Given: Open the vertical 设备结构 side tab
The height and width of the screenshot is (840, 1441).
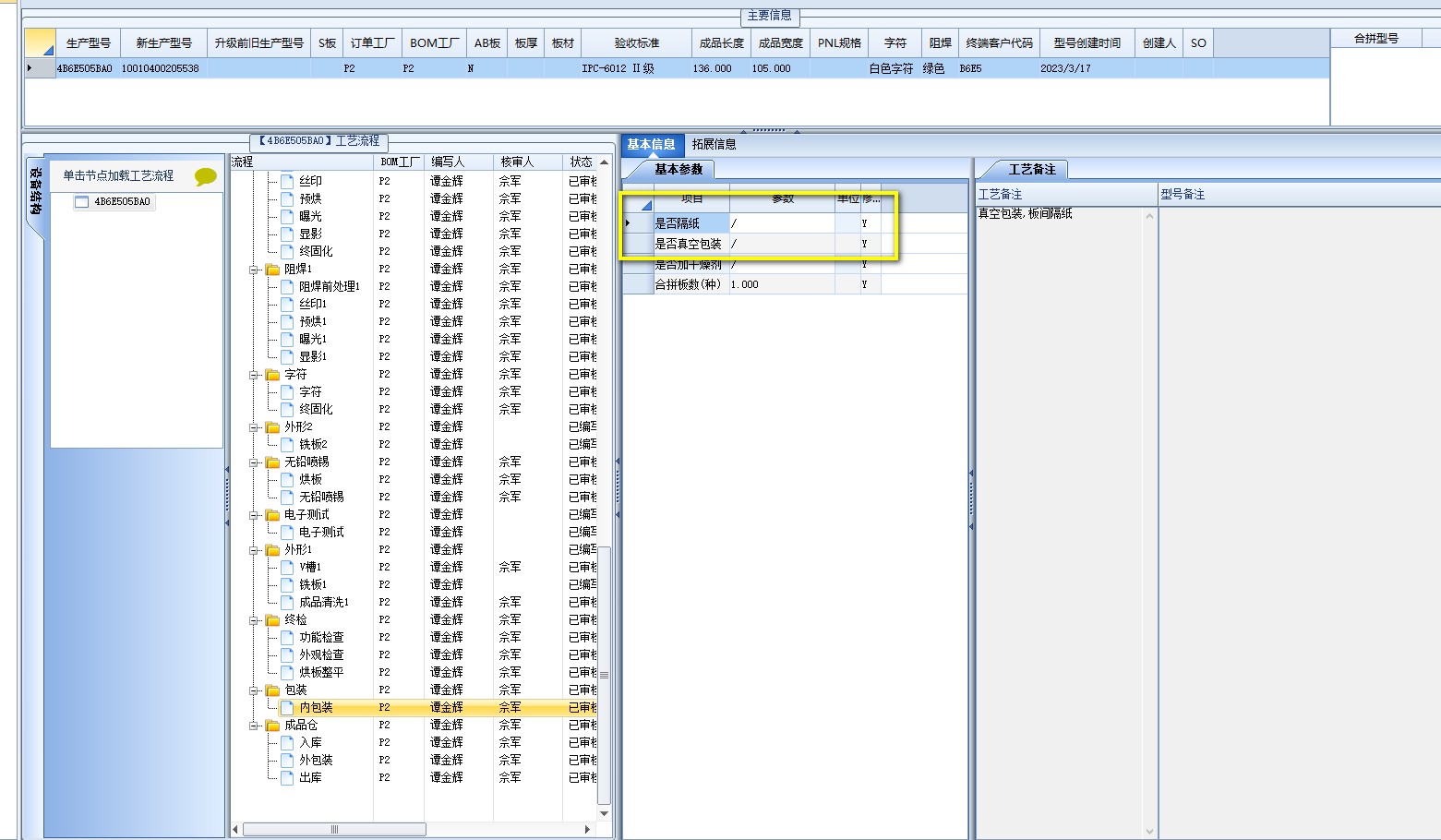Looking at the screenshot, I should [35, 192].
